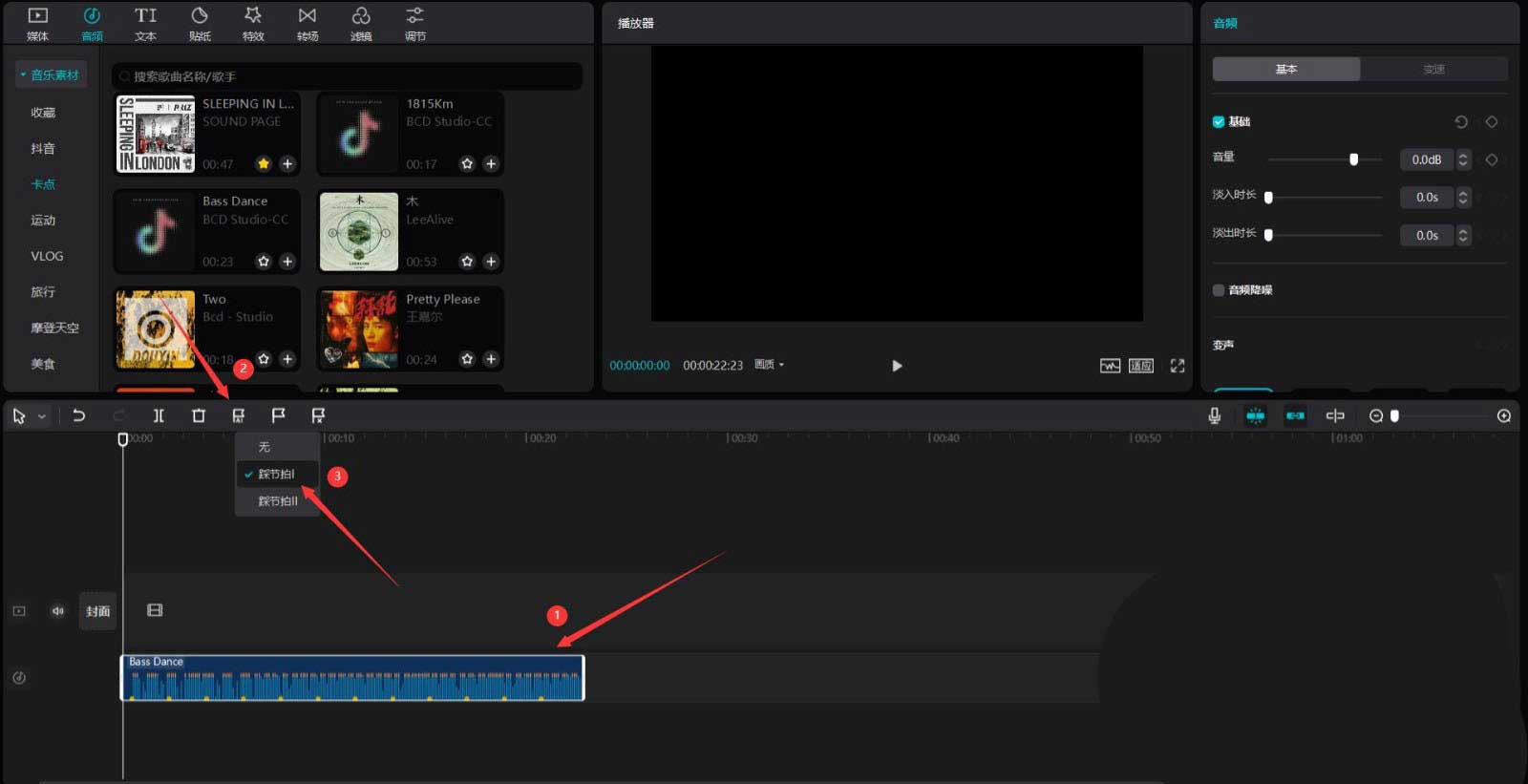The height and width of the screenshot is (784, 1528).
Task: Enable 音频降噪 noise reduction checkbox
Action: click(x=1219, y=290)
